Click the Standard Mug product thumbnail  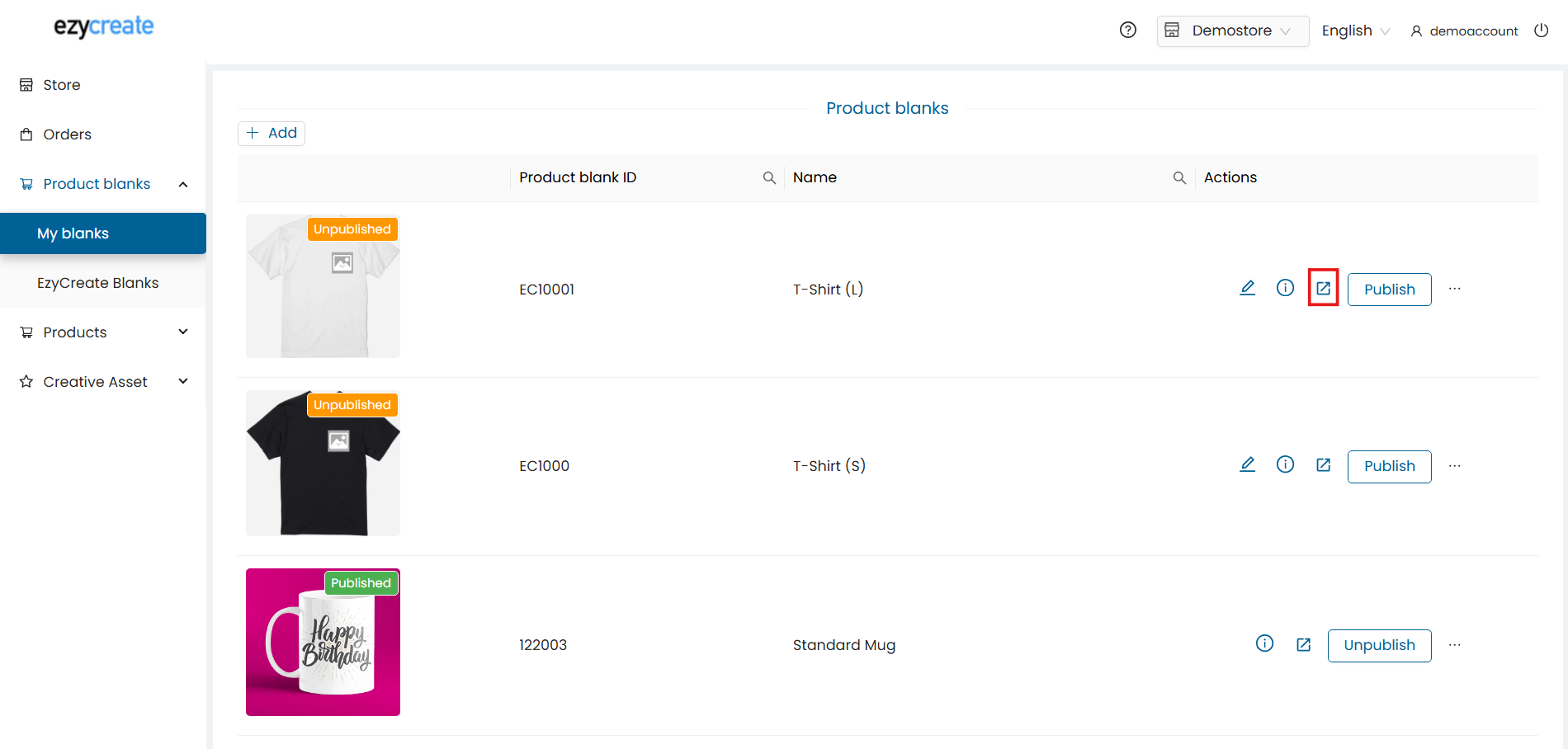(x=323, y=642)
